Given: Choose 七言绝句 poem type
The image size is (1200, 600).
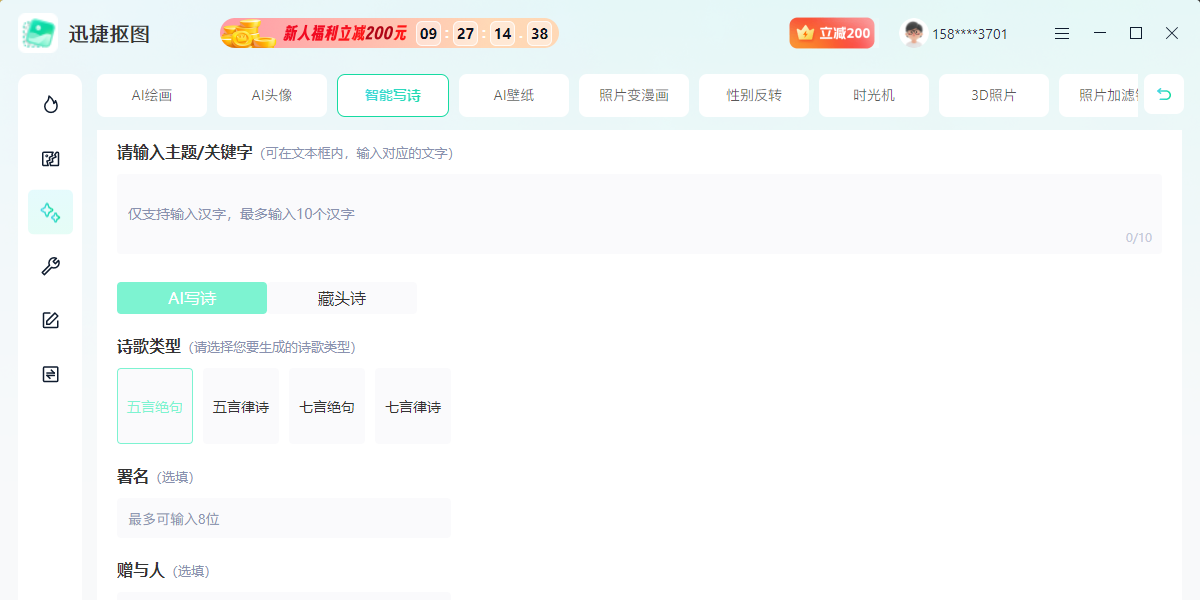Looking at the screenshot, I should (x=327, y=406).
